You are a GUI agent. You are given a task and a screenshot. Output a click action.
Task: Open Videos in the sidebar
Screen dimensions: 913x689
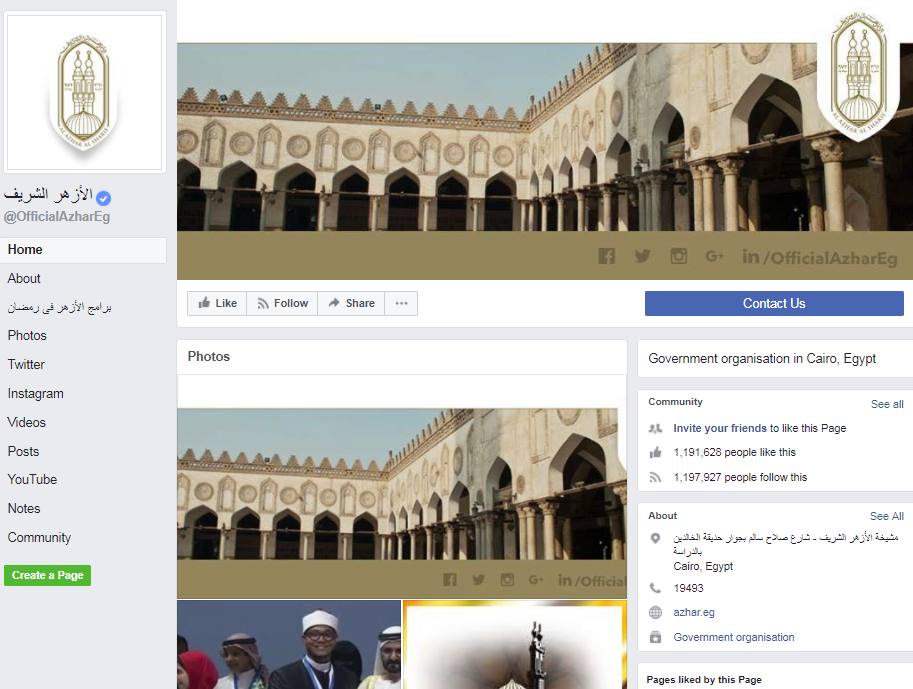click(x=27, y=423)
